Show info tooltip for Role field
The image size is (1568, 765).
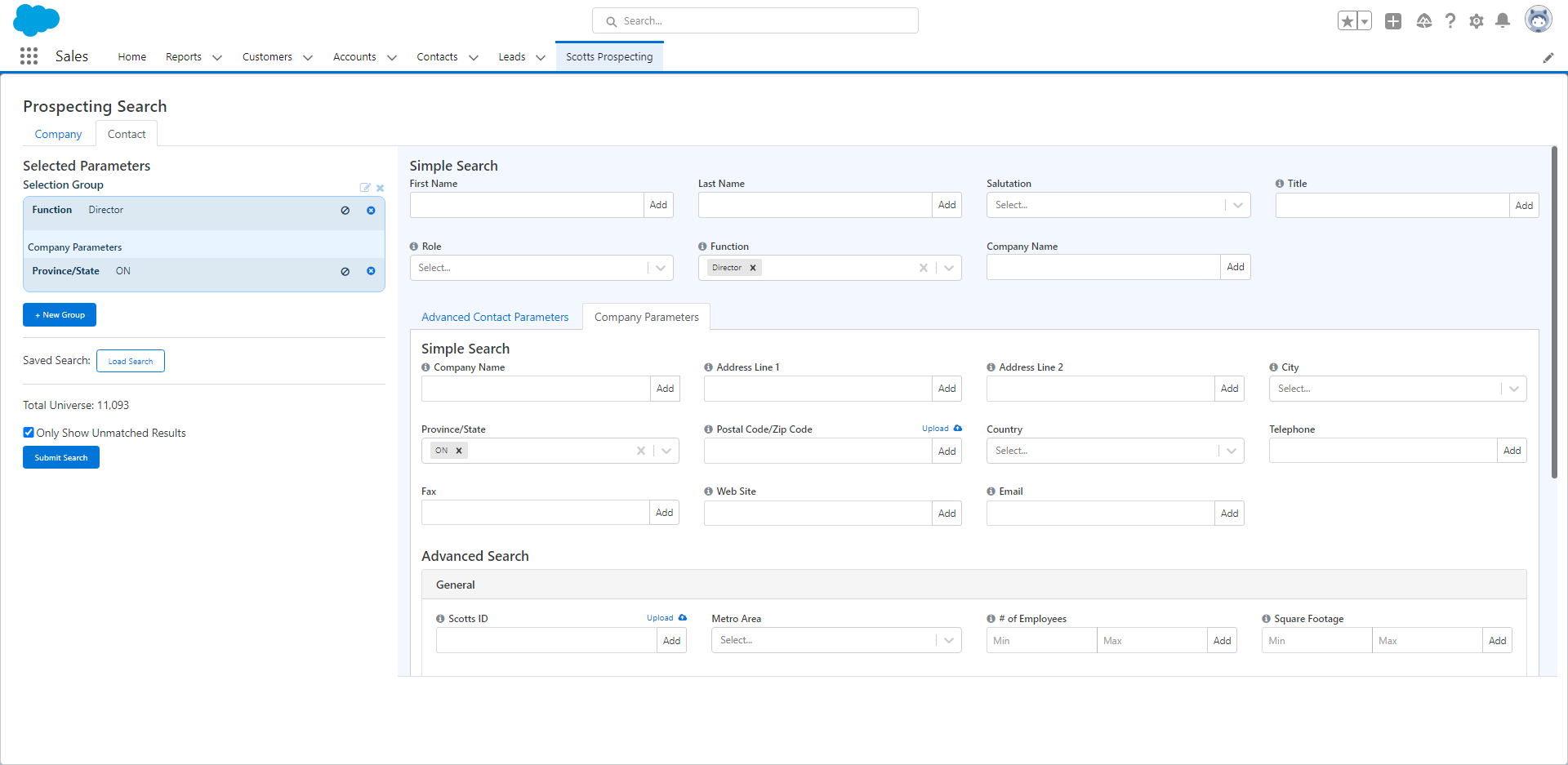[414, 247]
